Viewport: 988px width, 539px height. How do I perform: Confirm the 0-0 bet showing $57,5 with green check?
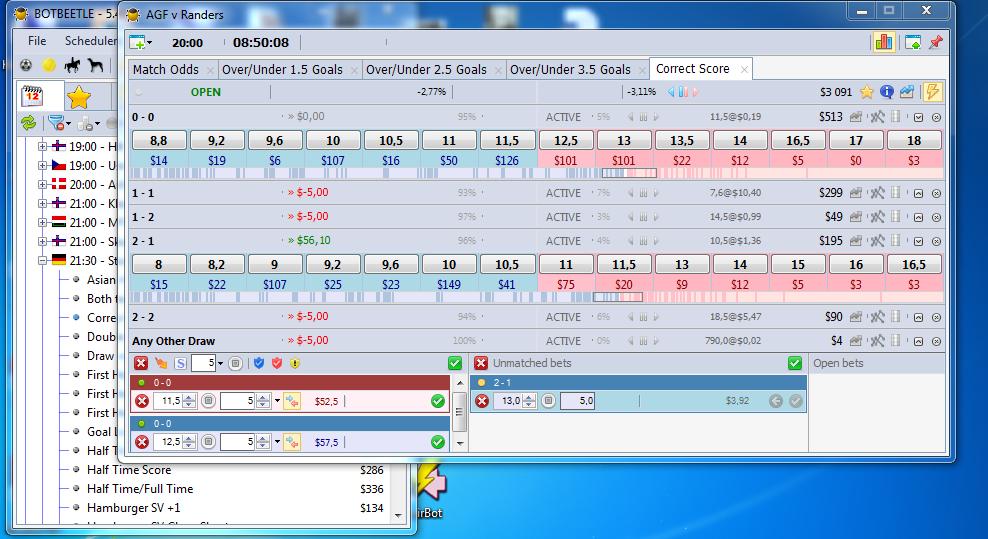coord(438,442)
